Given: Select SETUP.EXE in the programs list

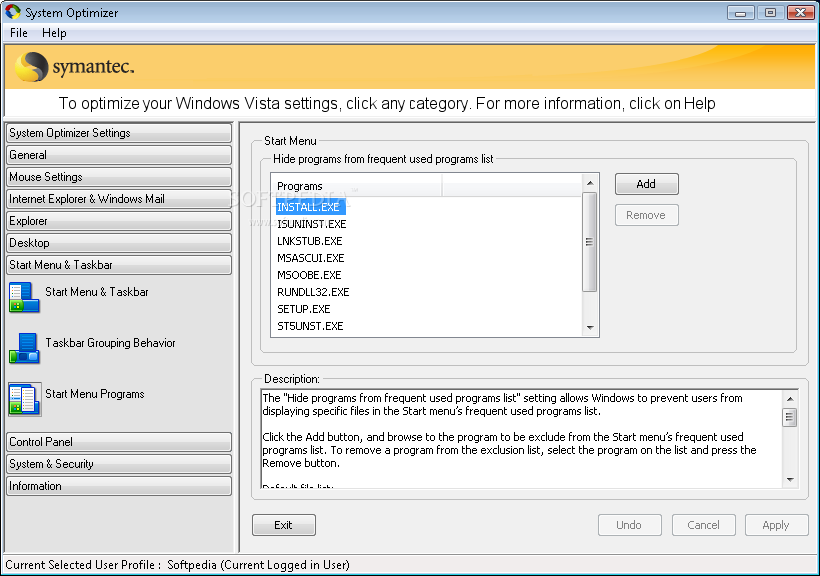Looking at the screenshot, I should [304, 309].
